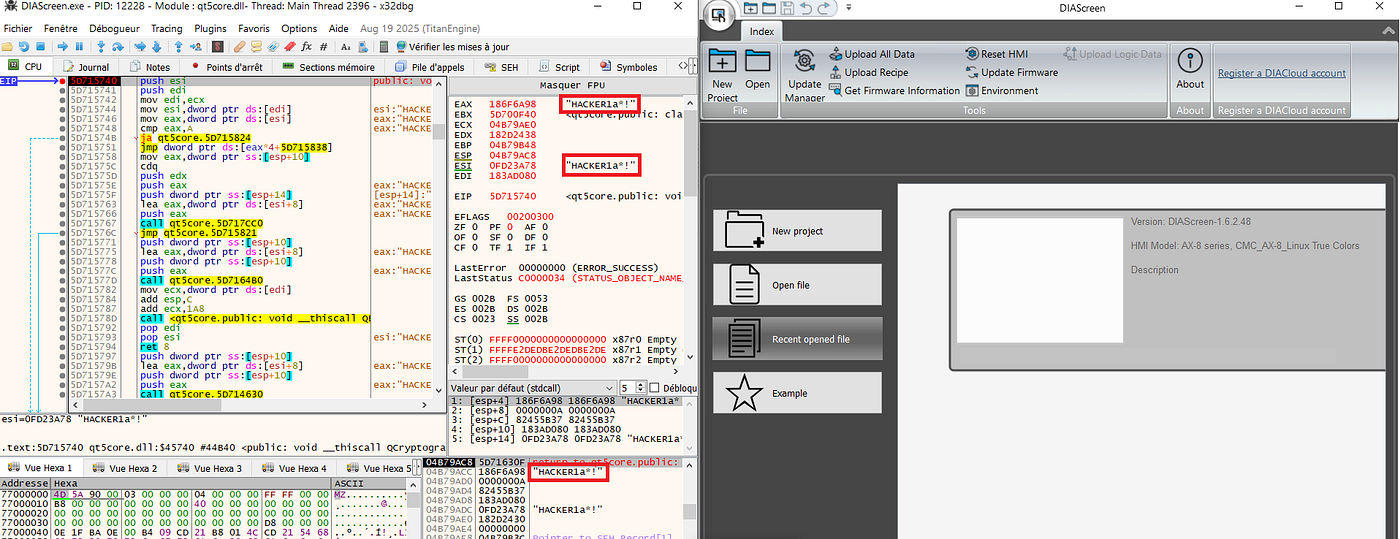Viewport: 1400px width, 539px height.
Task: Switch to the Sections mémoire tab
Action: coord(327,67)
